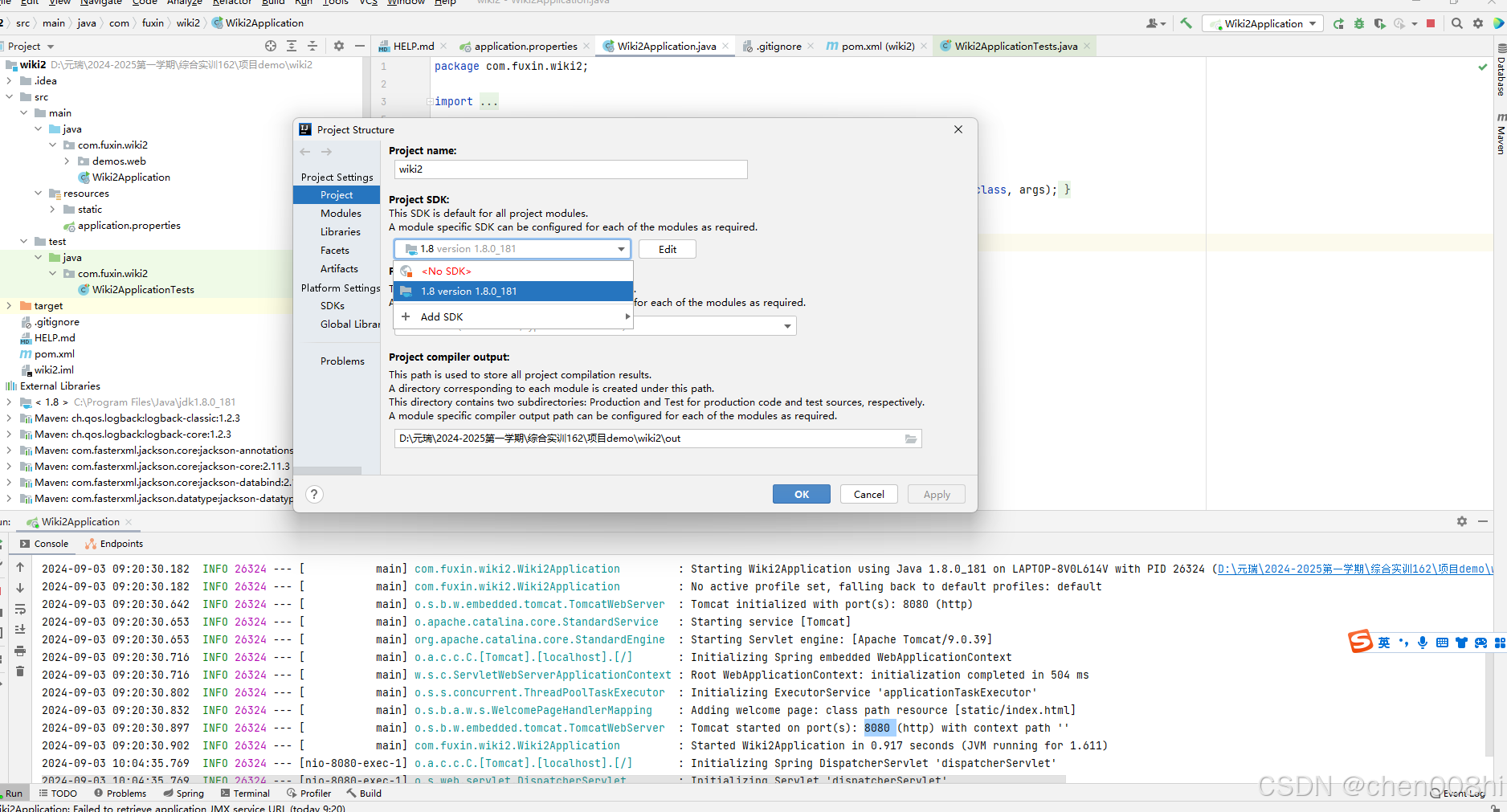Viewport: 1507px width, 812px height.
Task: Open the Navigate menu
Action: tap(101, 2)
